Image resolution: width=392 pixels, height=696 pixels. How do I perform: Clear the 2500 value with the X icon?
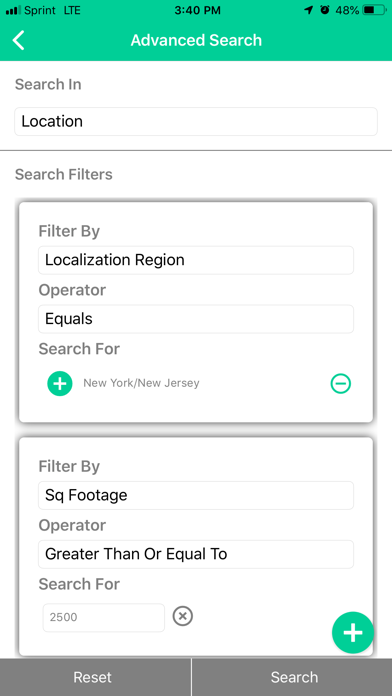182,616
